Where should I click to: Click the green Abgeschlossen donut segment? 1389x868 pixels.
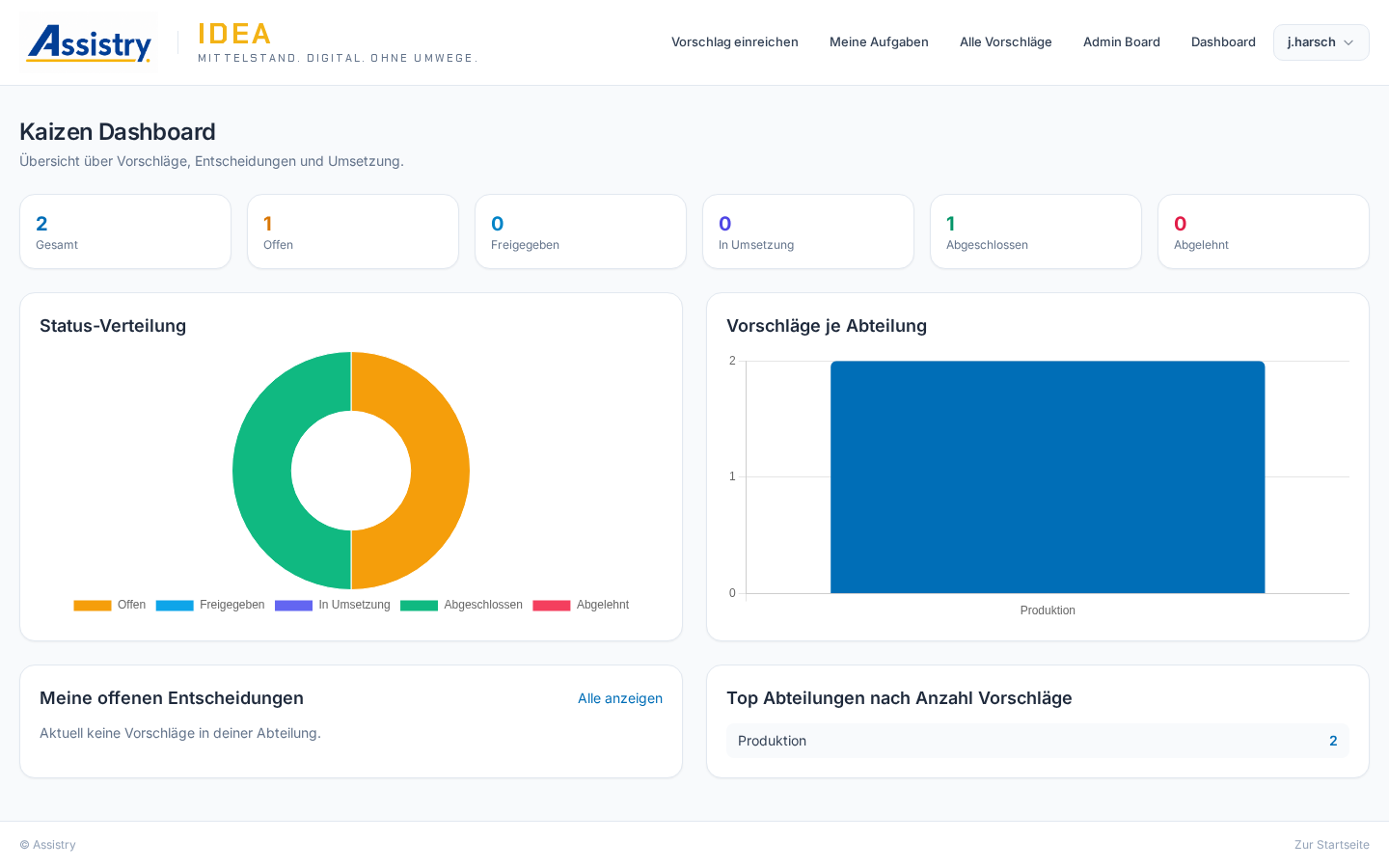262,471
